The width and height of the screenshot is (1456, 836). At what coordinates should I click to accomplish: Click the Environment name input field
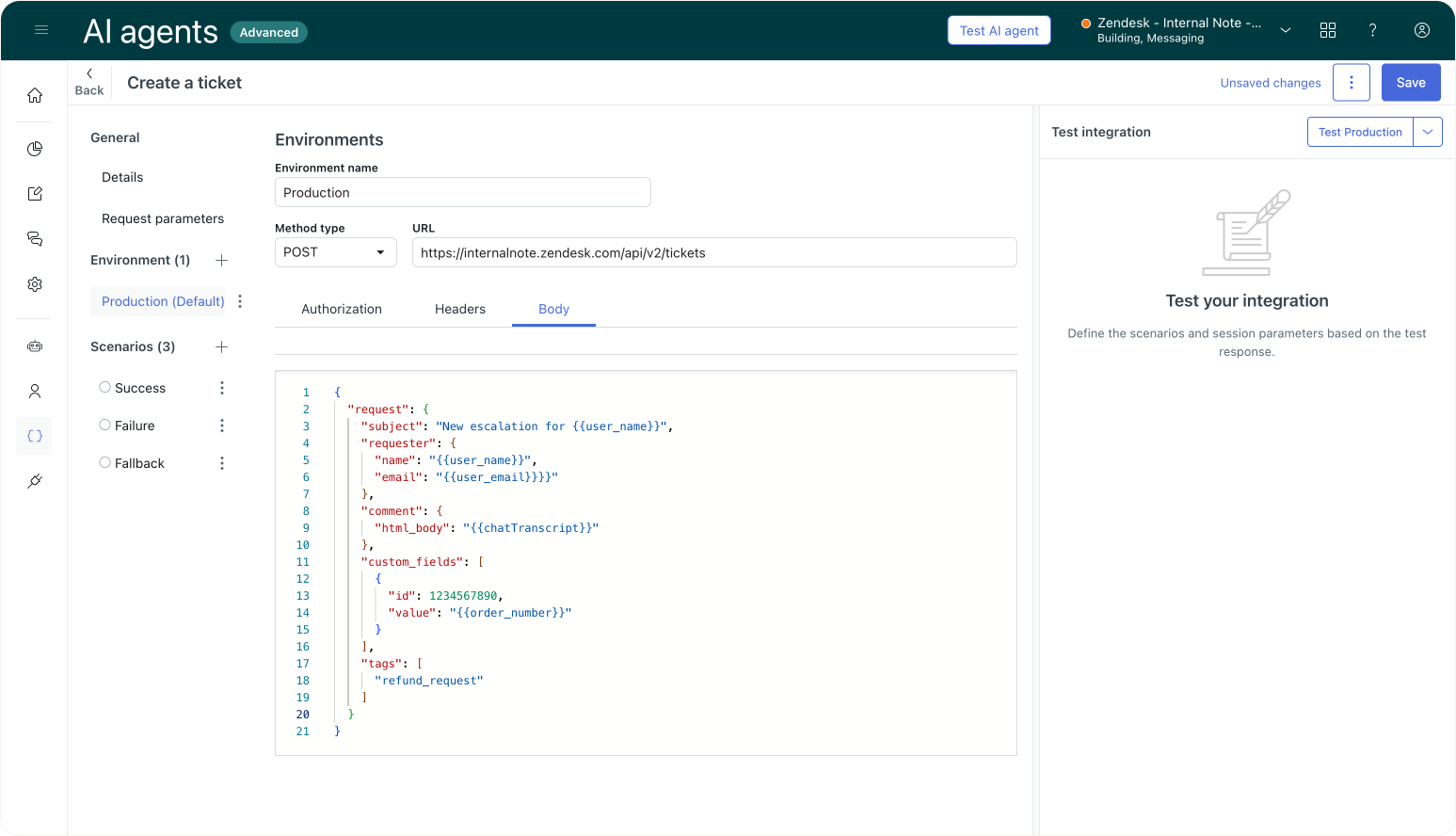point(462,192)
